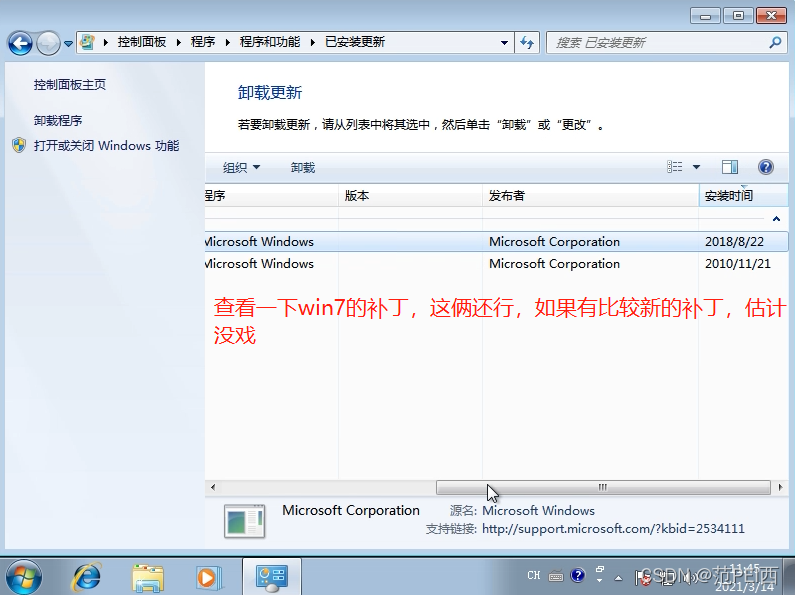Sort by the 发布者 column header
Viewport: 795px width, 595px height.
[591, 196]
